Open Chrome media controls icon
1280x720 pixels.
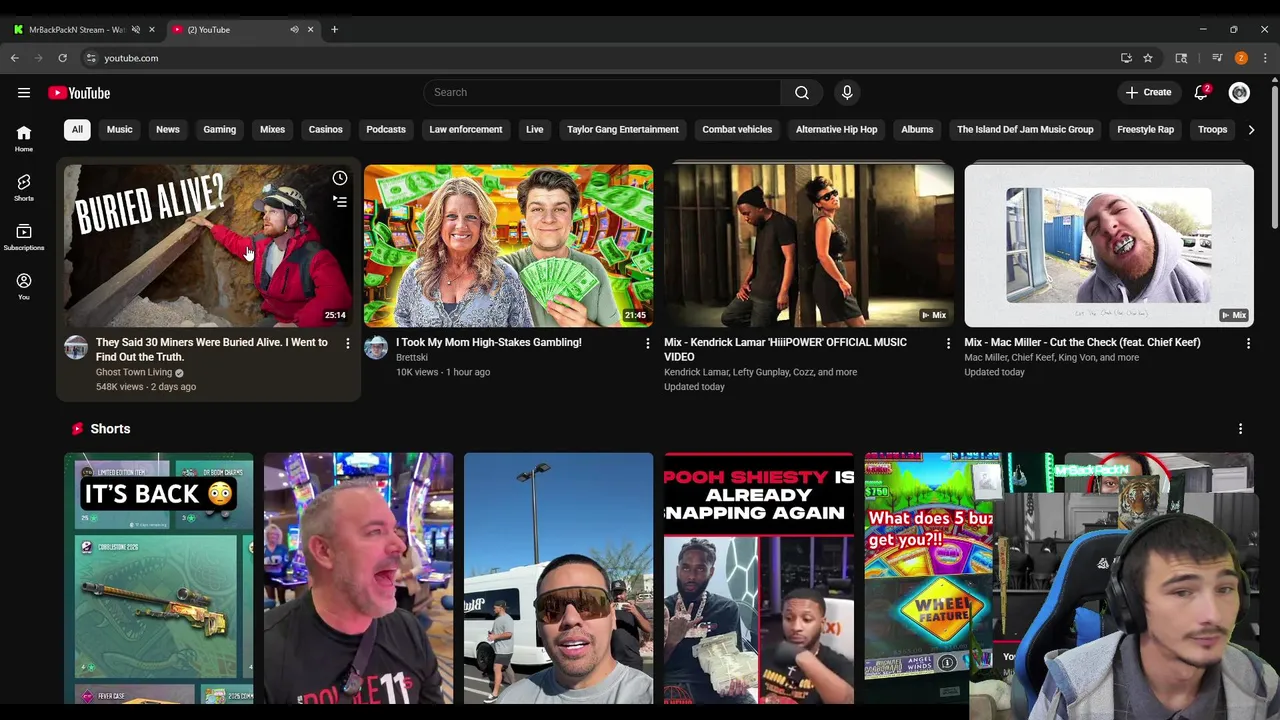click(x=1217, y=58)
